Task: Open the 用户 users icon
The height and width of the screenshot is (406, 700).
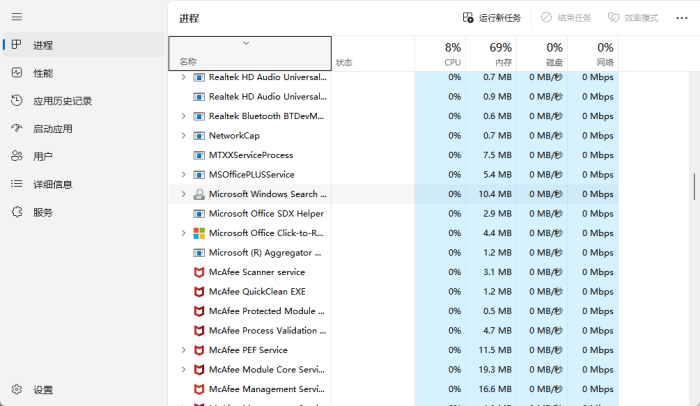Action: point(17,156)
